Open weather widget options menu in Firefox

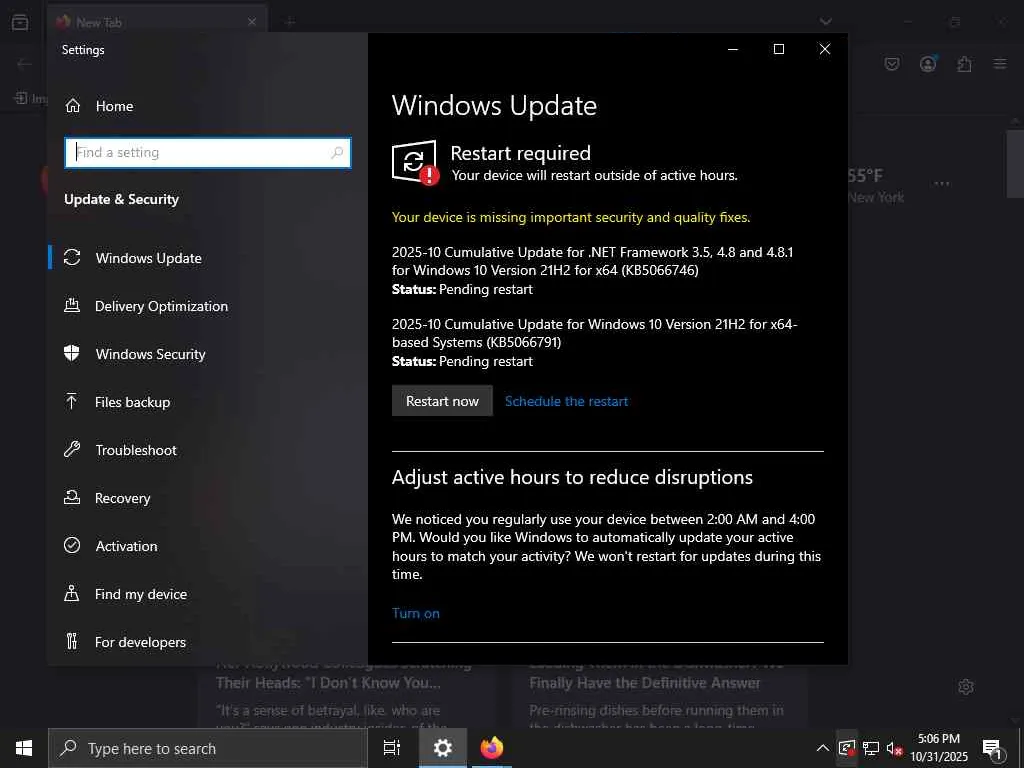click(942, 184)
